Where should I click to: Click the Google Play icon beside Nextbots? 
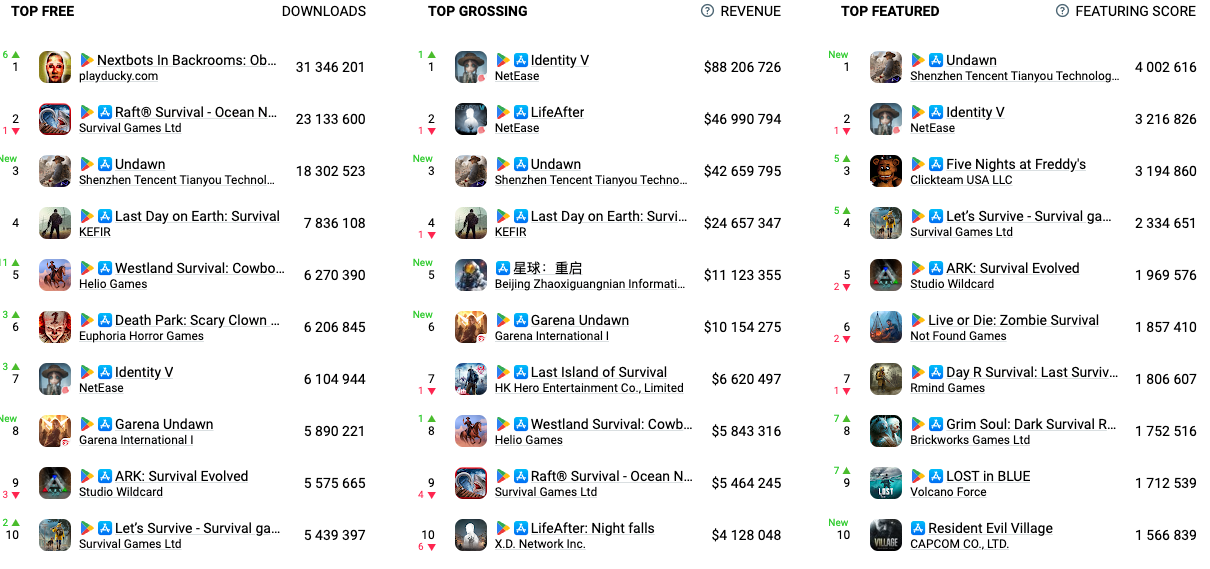[86, 60]
